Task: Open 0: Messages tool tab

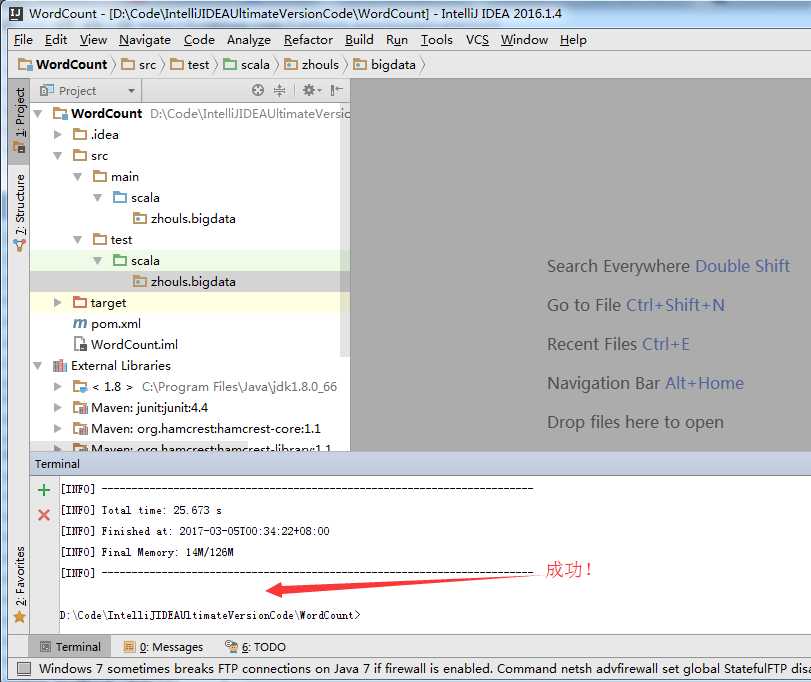Action: [163, 647]
